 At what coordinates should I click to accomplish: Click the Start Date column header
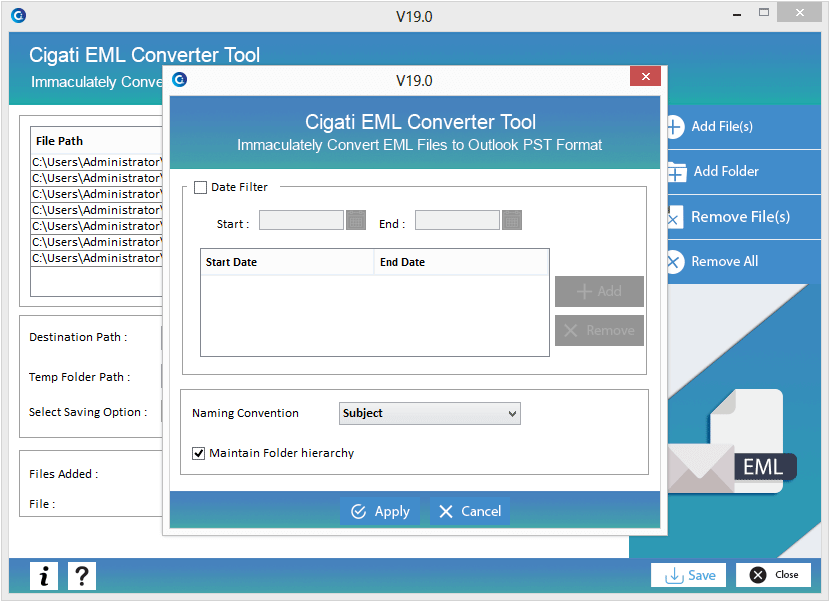click(x=287, y=262)
